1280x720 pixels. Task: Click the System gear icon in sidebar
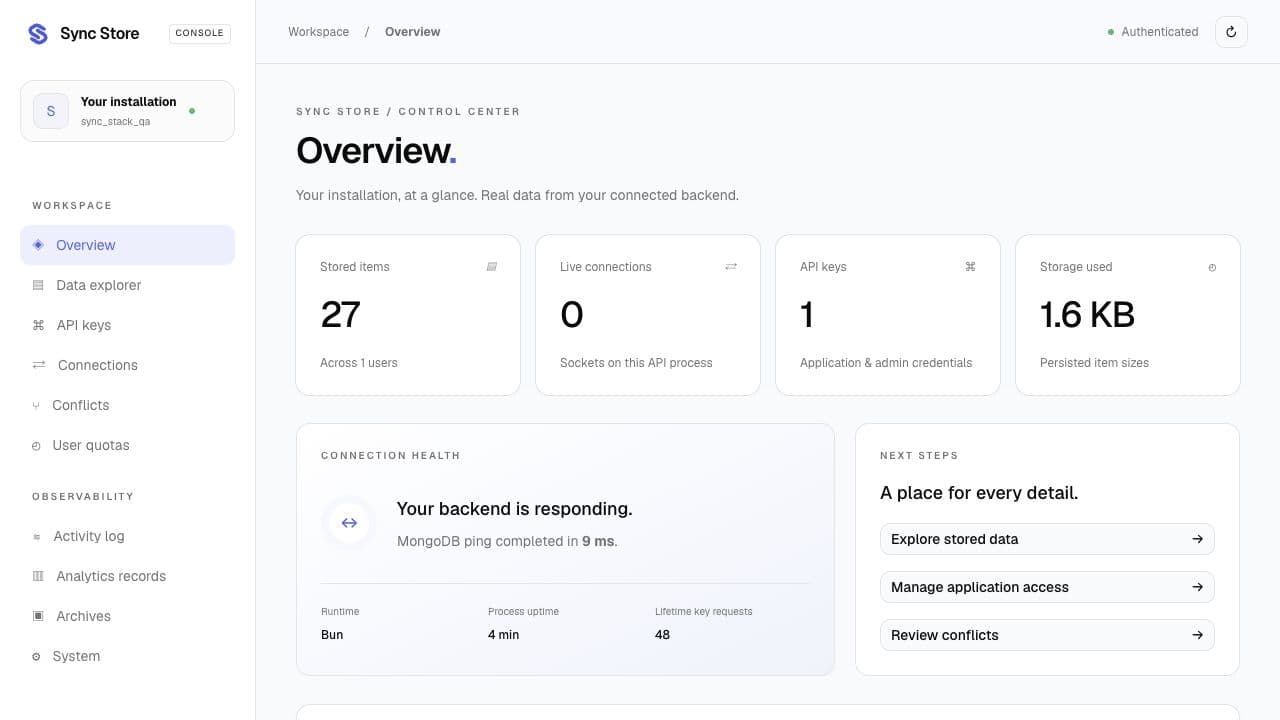(36, 656)
